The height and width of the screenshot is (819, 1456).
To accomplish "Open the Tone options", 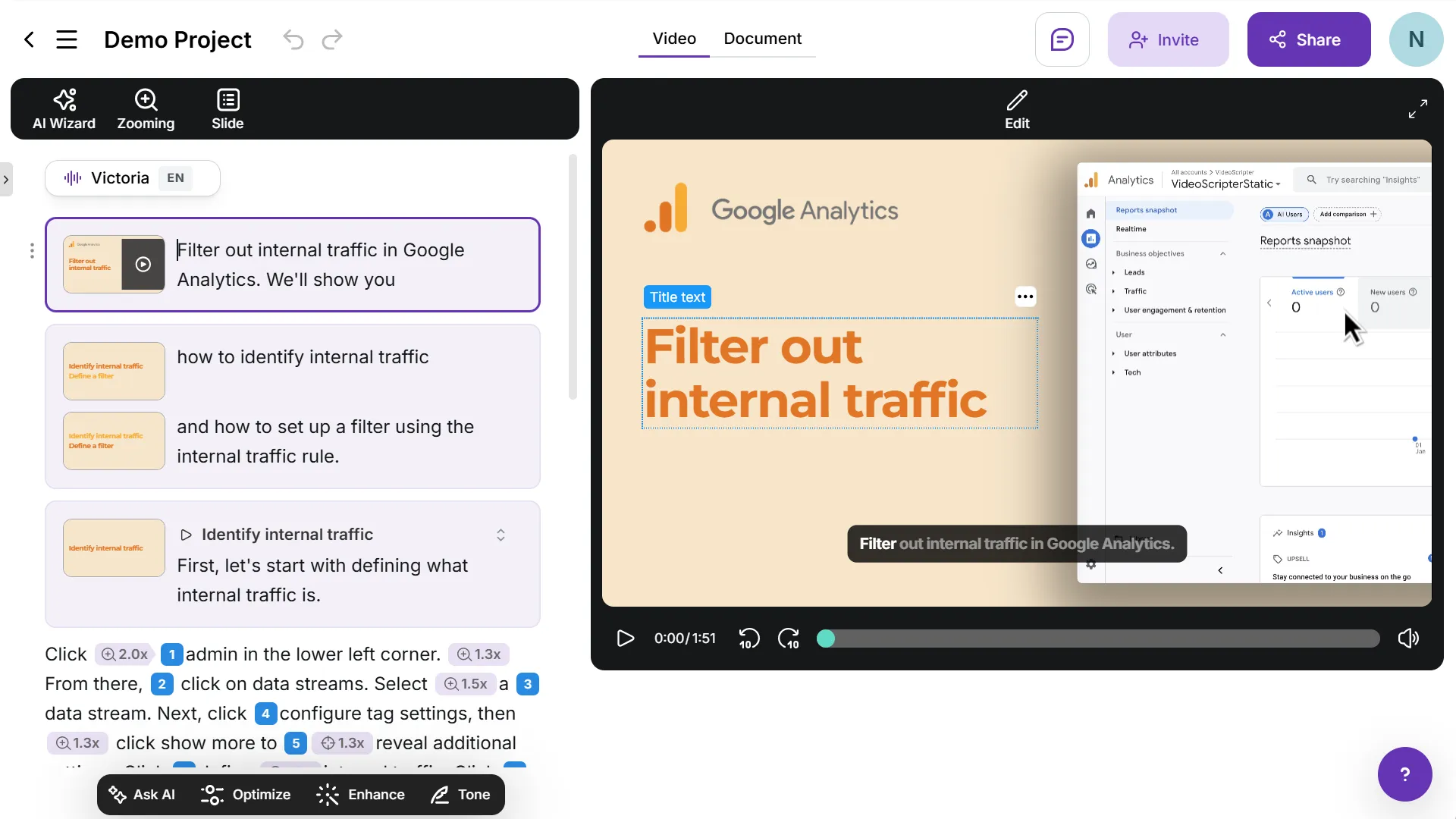I will (x=461, y=795).
